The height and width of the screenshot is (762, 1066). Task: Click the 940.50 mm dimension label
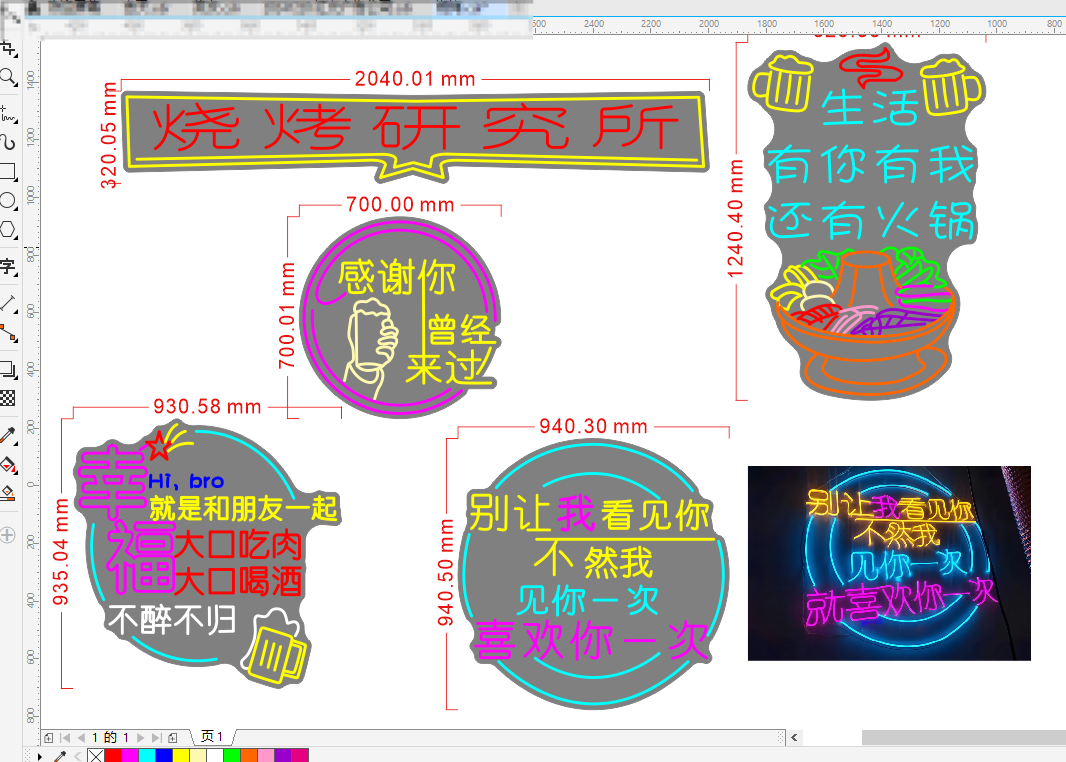click(x=445, y=572)
